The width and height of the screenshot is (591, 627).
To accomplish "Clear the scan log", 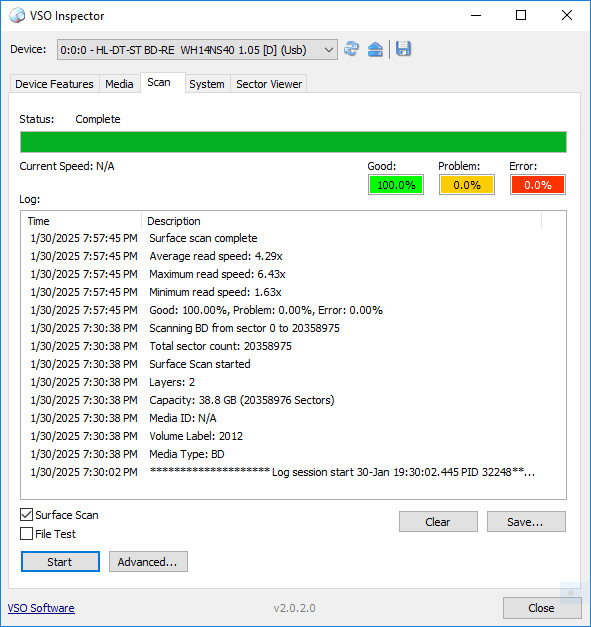I will coord(438,521).
